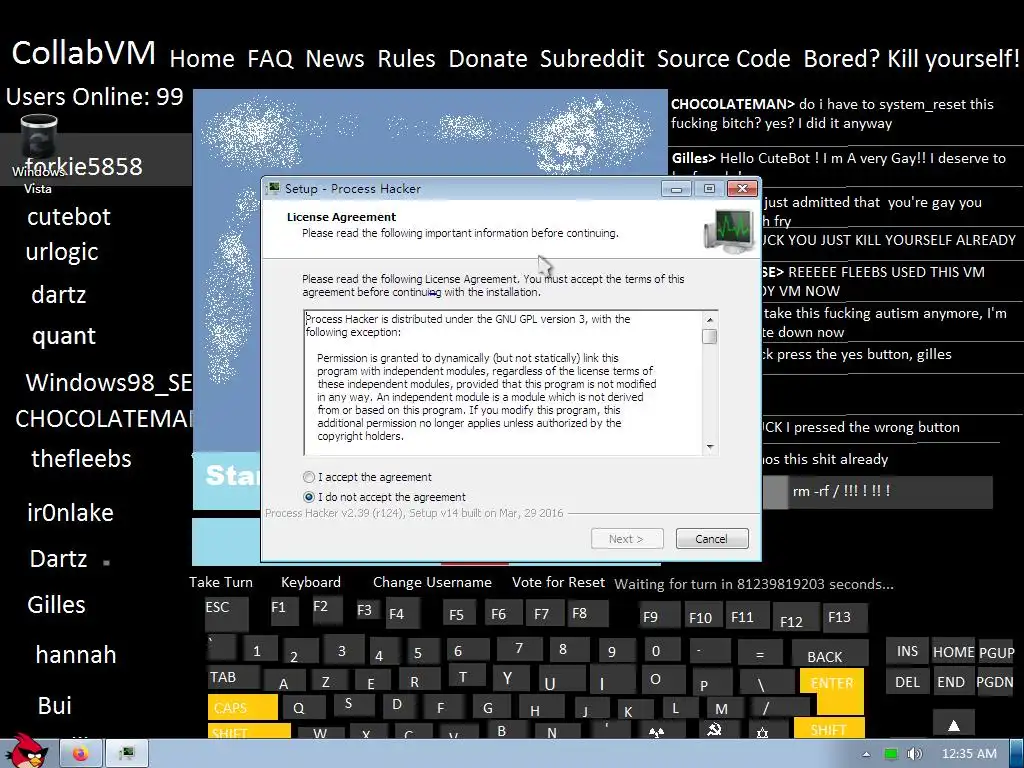Click the TAB virtual key
Screen dimensions: 1024x768
pos(232,679)
